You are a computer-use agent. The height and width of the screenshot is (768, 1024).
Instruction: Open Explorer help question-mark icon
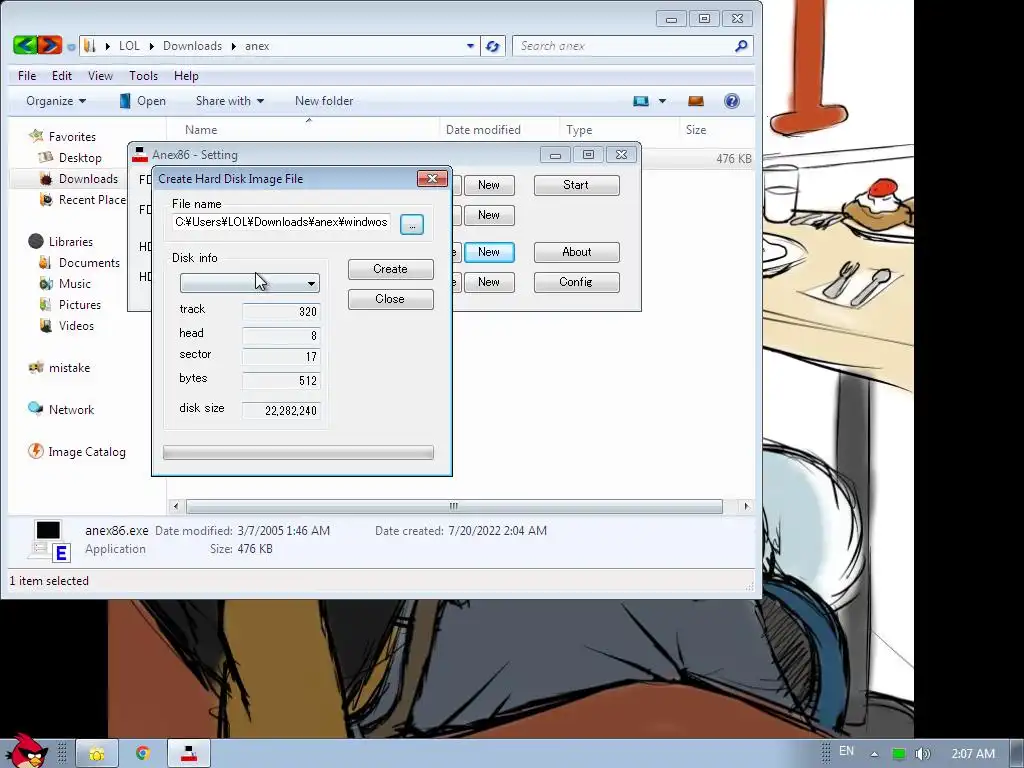coord(732,101)
